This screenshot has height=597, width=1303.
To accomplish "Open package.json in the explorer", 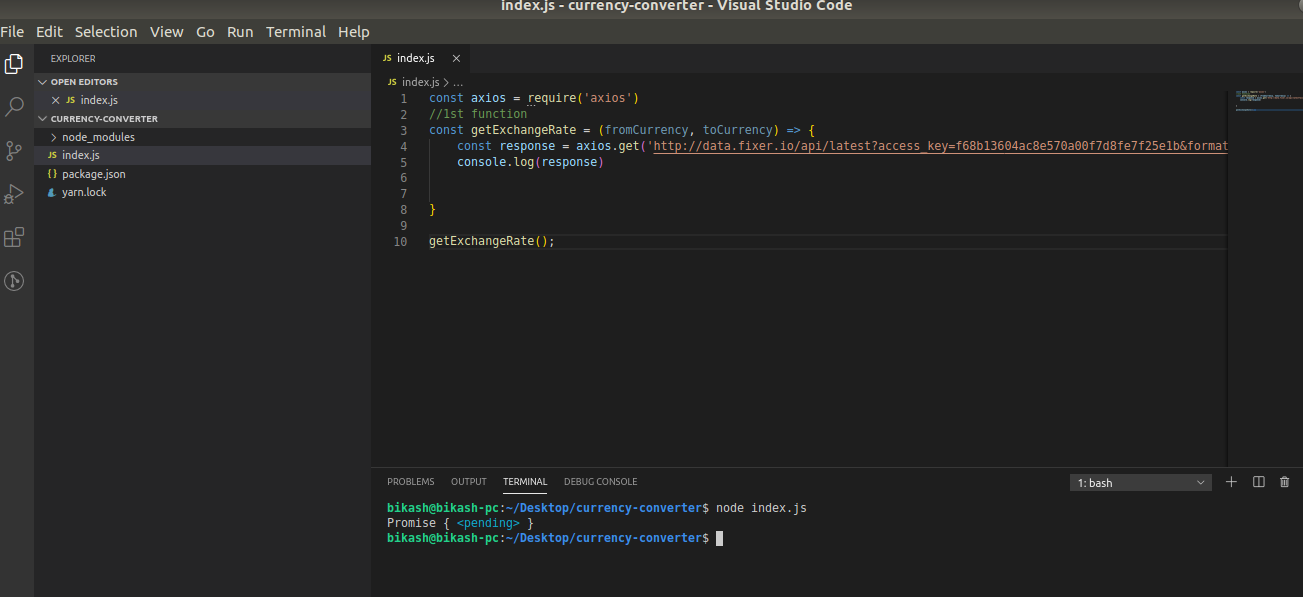I will (x=202, y=174).
